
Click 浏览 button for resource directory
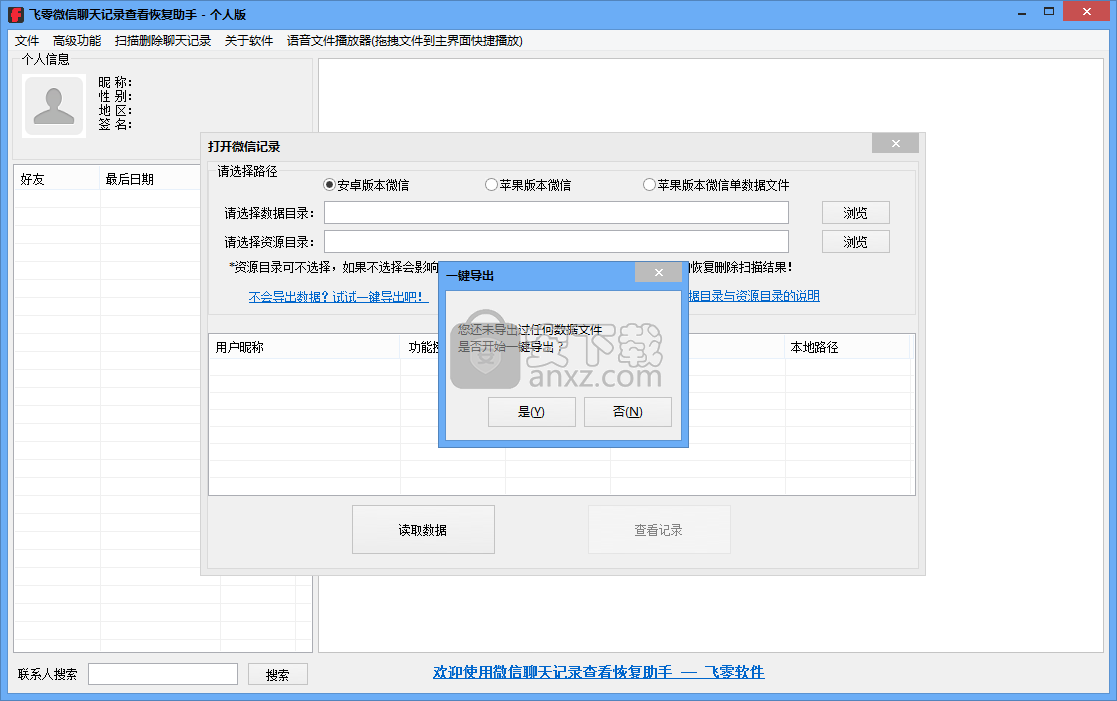point(856,242)
